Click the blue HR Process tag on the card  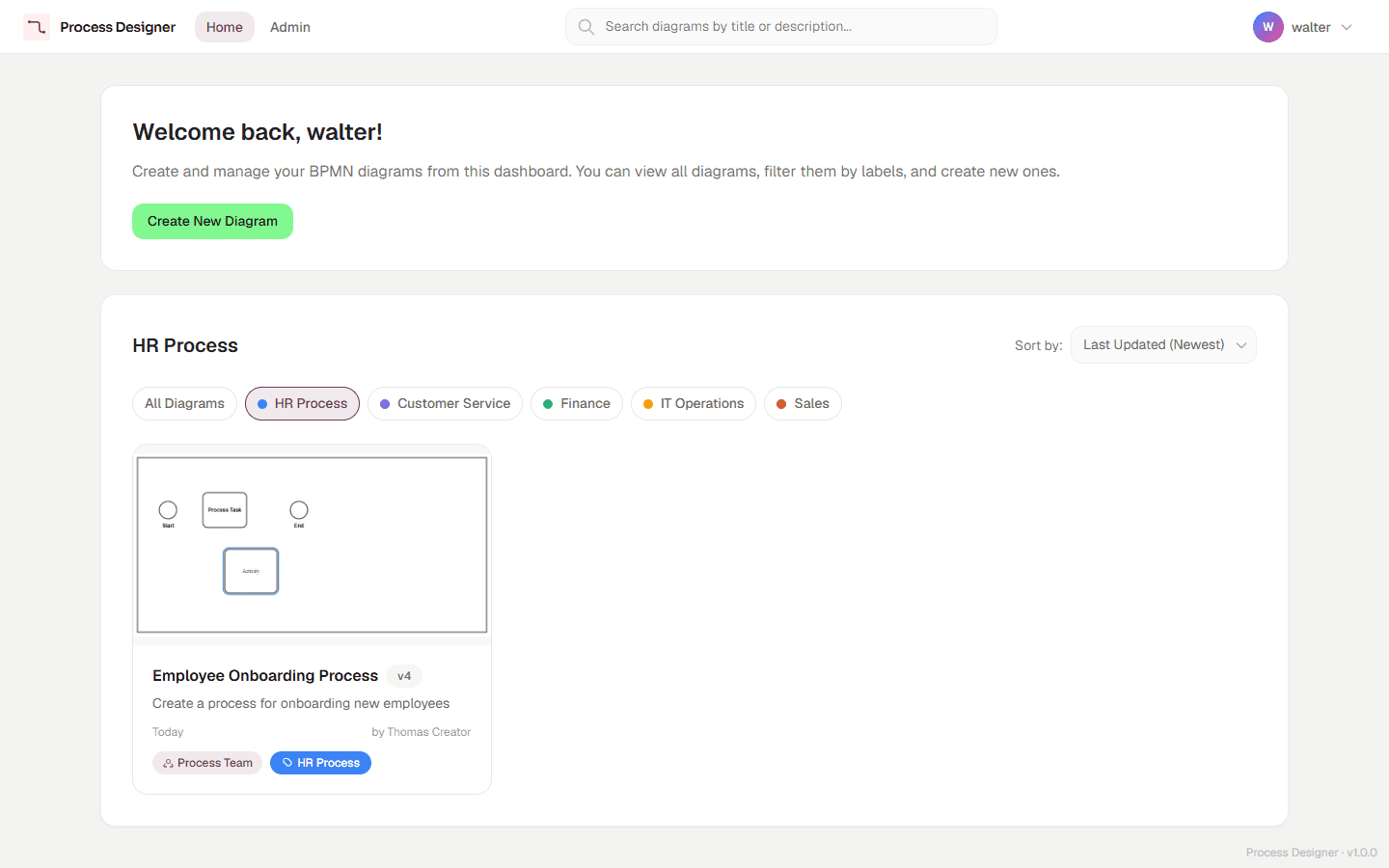(x=320, y=763)
